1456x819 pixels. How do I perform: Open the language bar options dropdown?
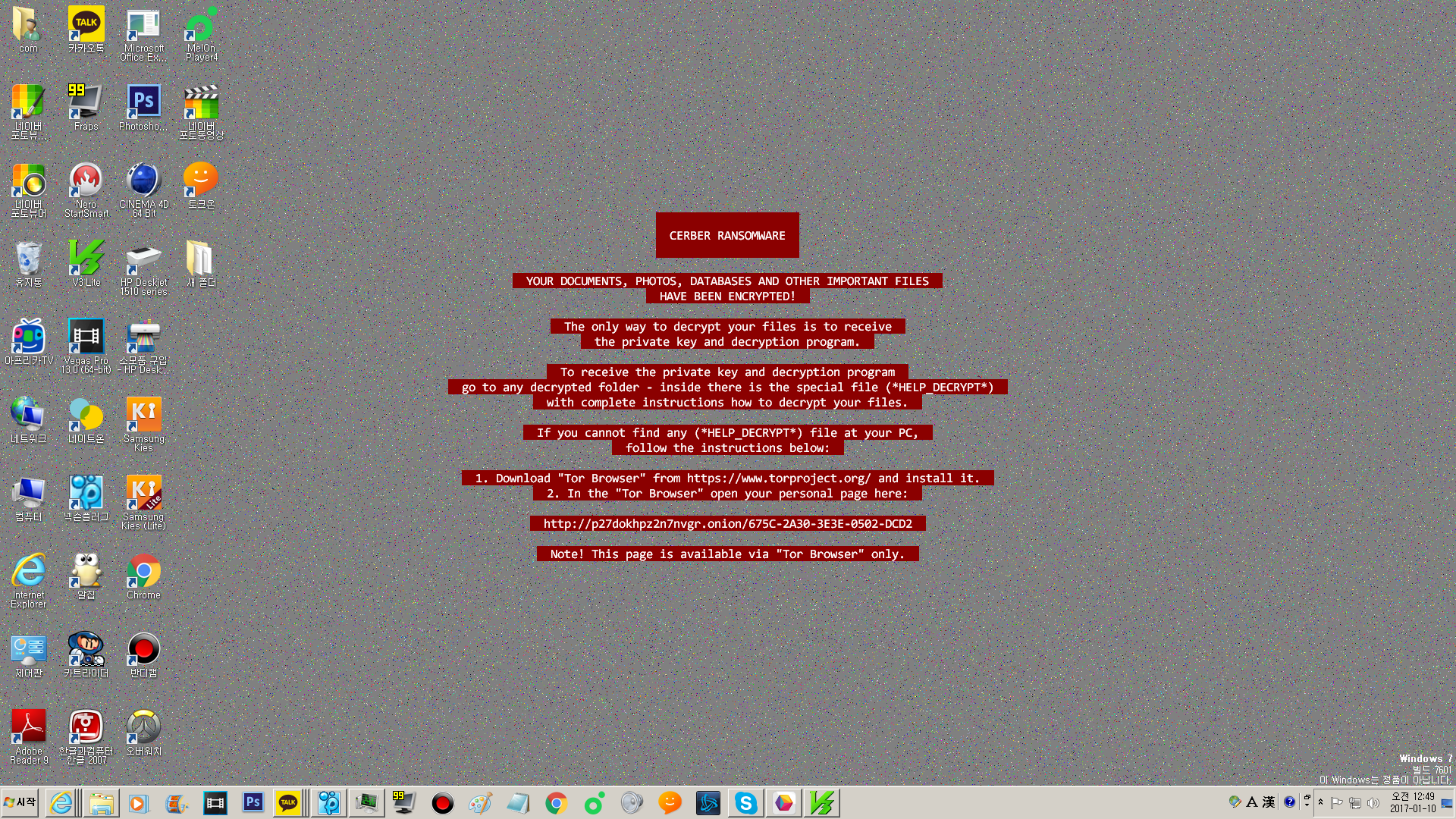click(x=1307, y=802)
